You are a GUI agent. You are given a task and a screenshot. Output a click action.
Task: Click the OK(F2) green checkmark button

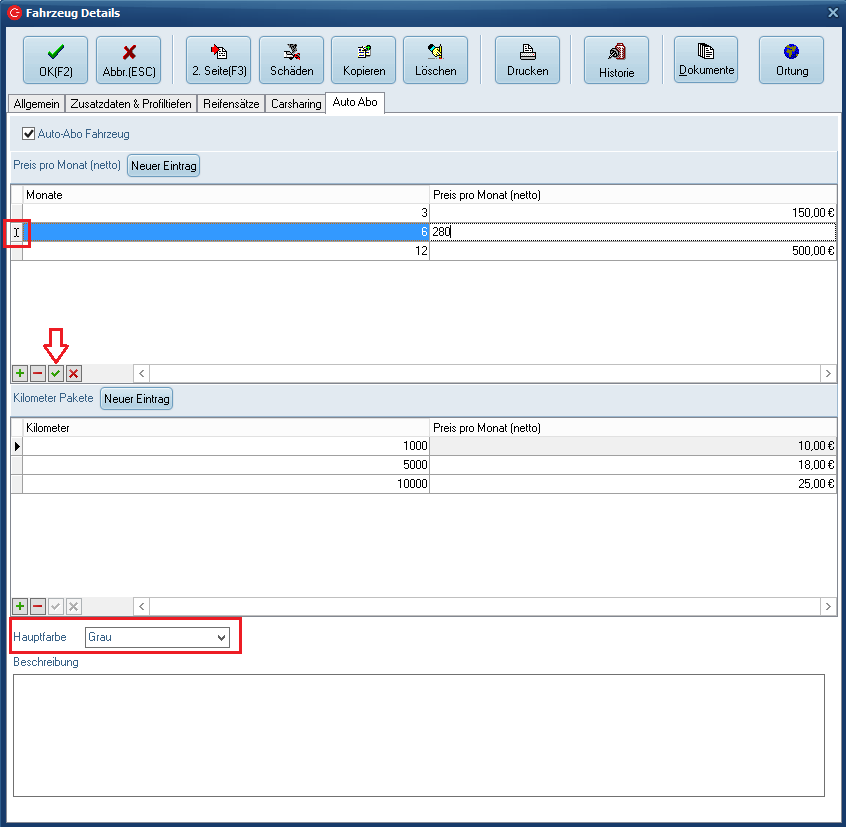(55, 60)
